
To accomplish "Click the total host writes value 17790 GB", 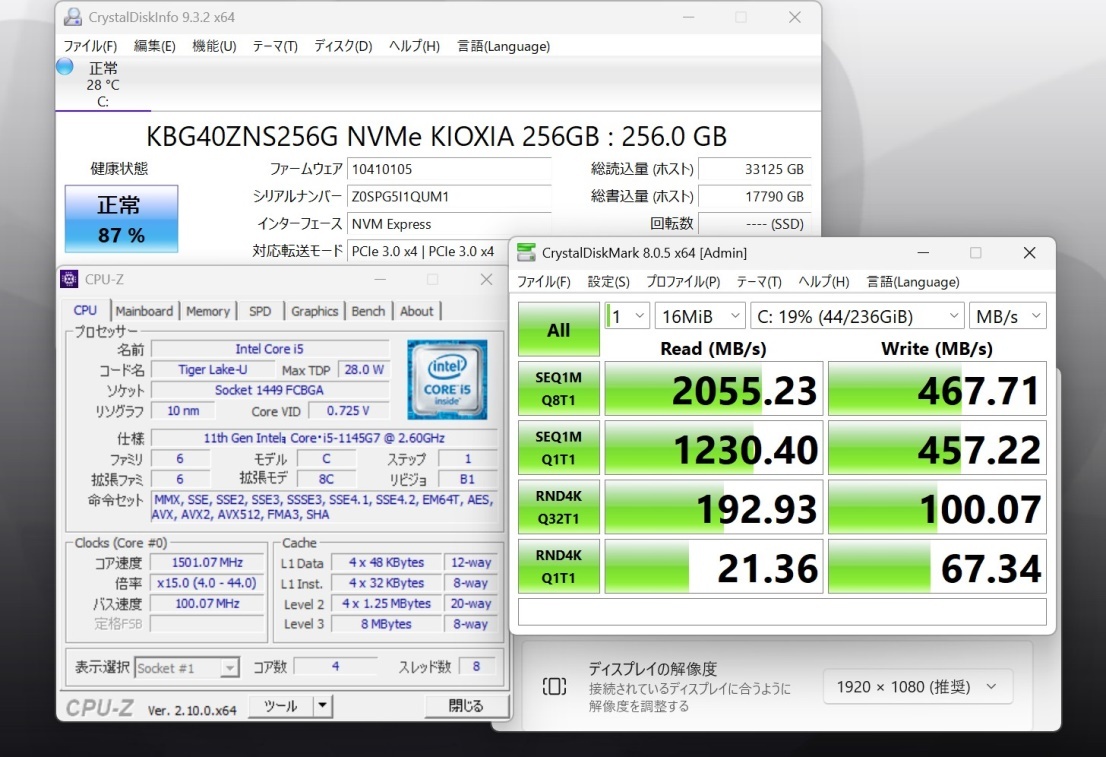I will (x=754, y=197).
